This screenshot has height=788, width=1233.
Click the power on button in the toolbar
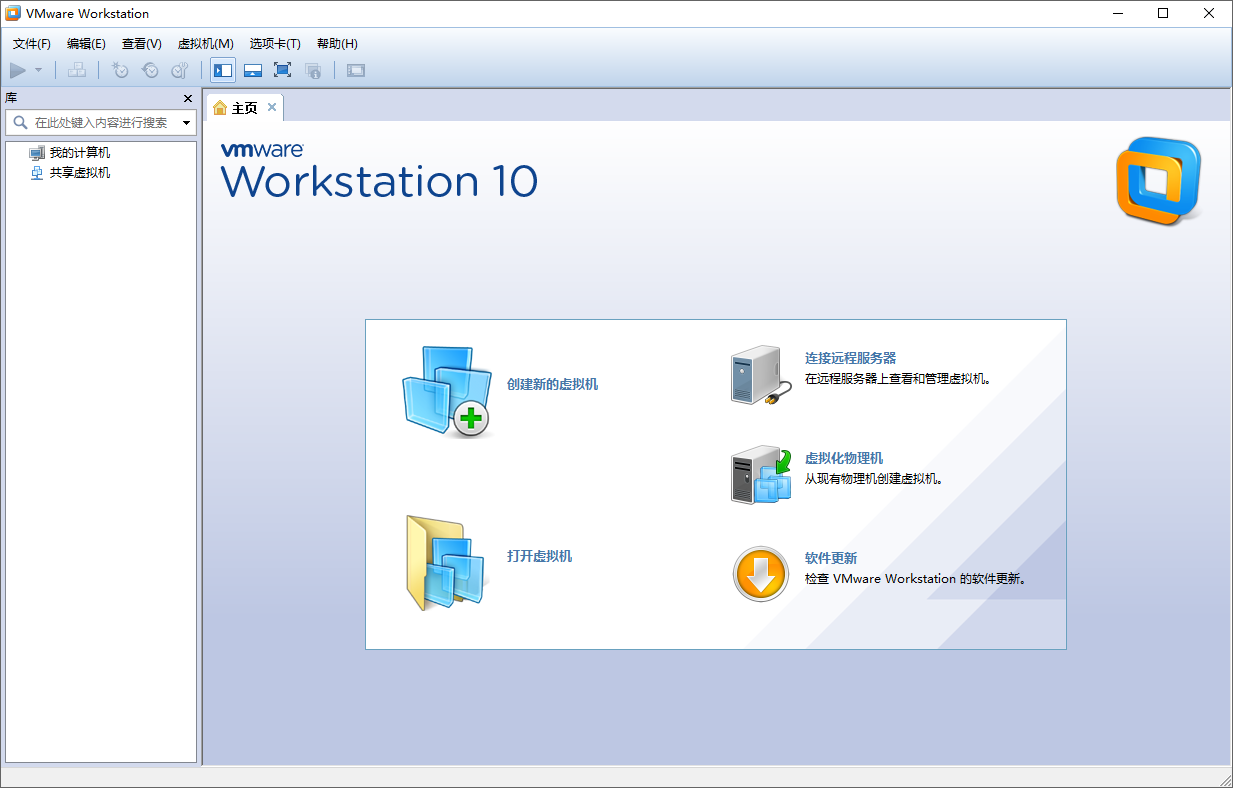click(x=17, y=70)
